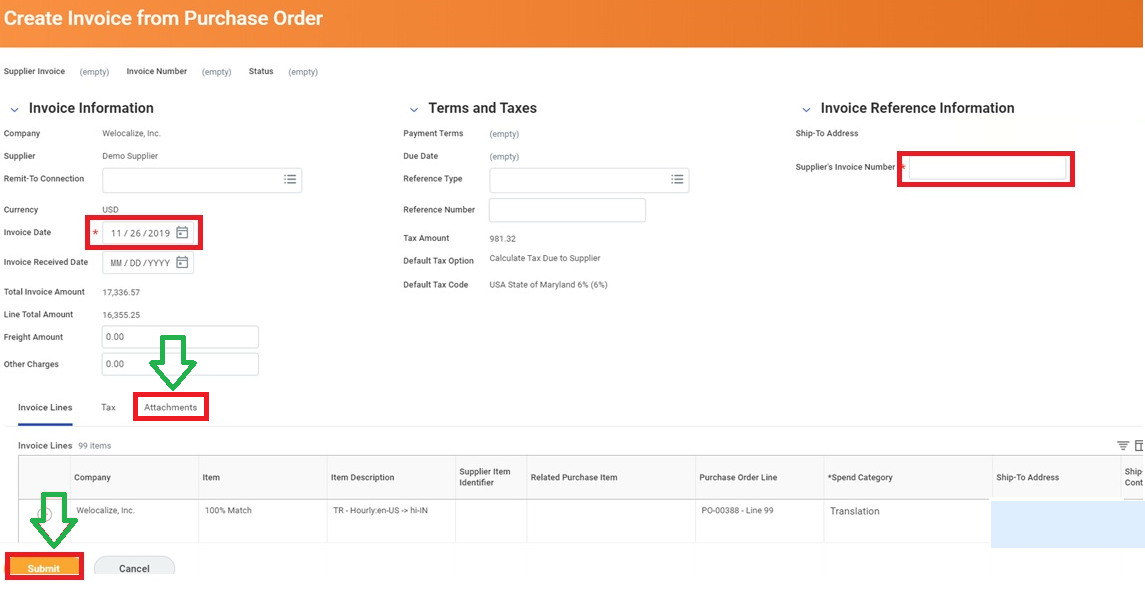
Task: Open the Reference Type prompt icon
Action: coord(677,179)
